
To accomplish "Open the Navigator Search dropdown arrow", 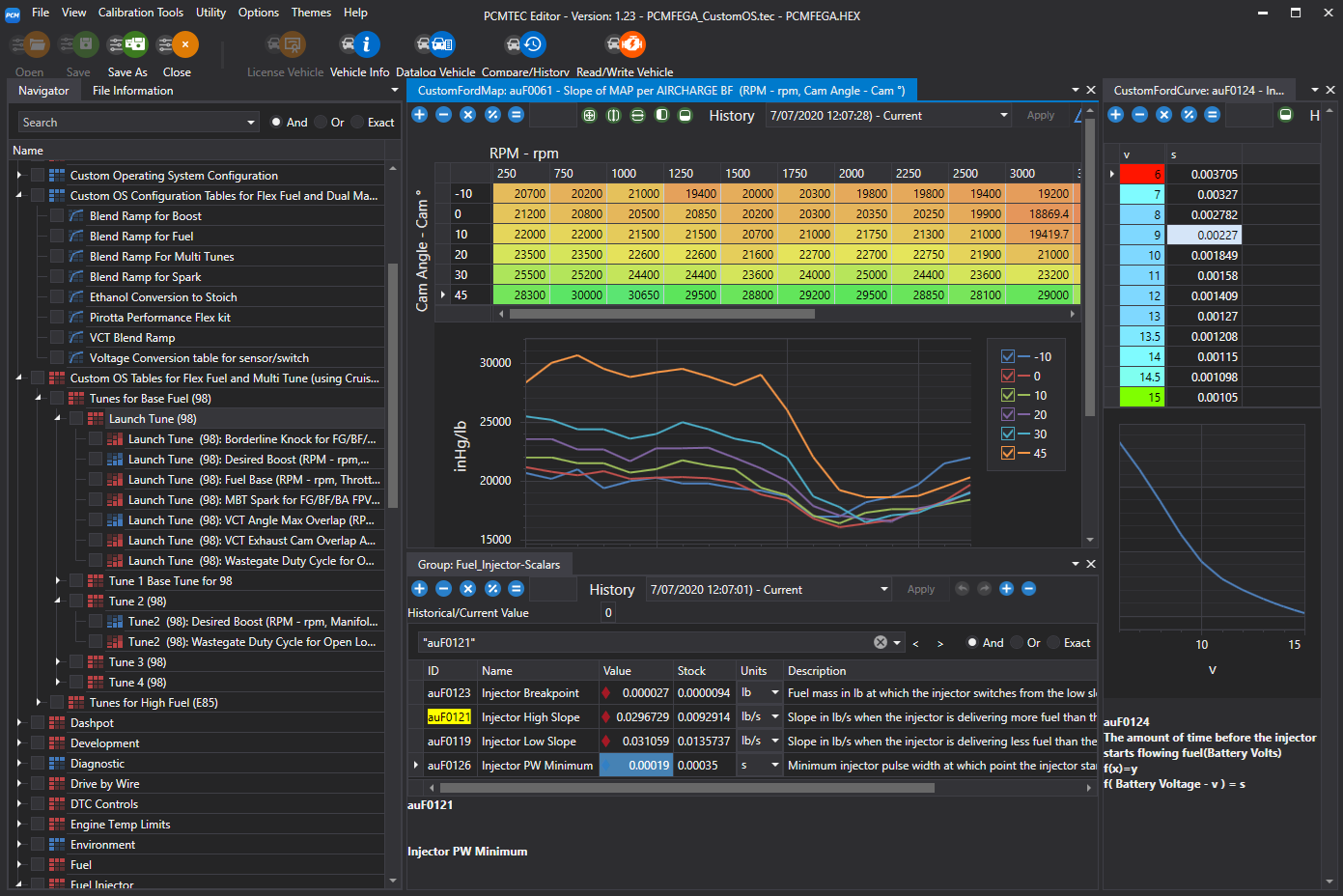I will 251,123.
